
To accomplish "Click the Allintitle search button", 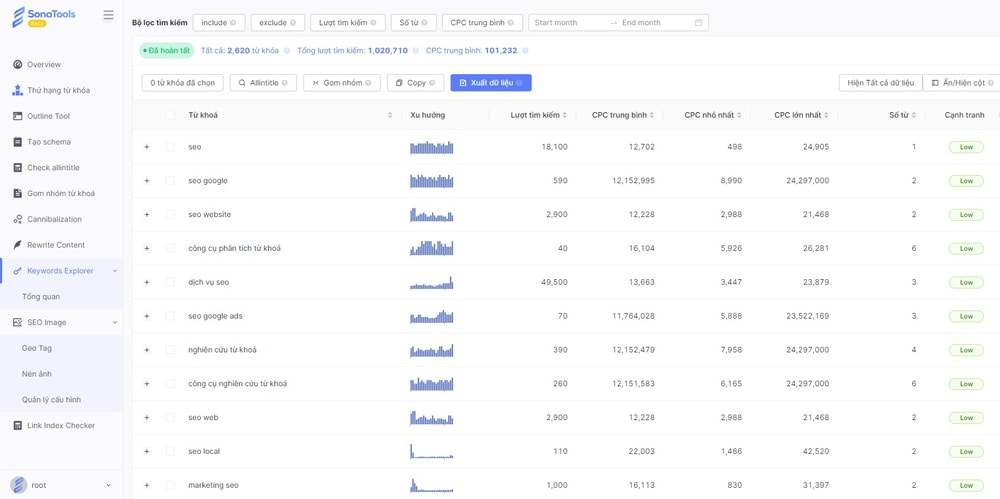I will pos(263,83).
